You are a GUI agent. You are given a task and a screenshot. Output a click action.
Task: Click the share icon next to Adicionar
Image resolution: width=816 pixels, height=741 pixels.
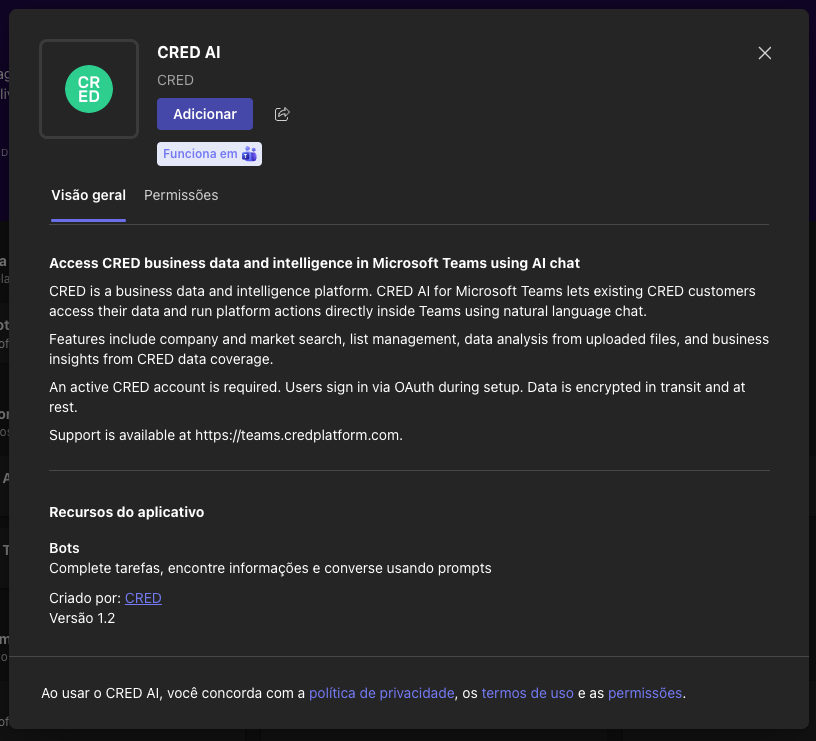281,114
